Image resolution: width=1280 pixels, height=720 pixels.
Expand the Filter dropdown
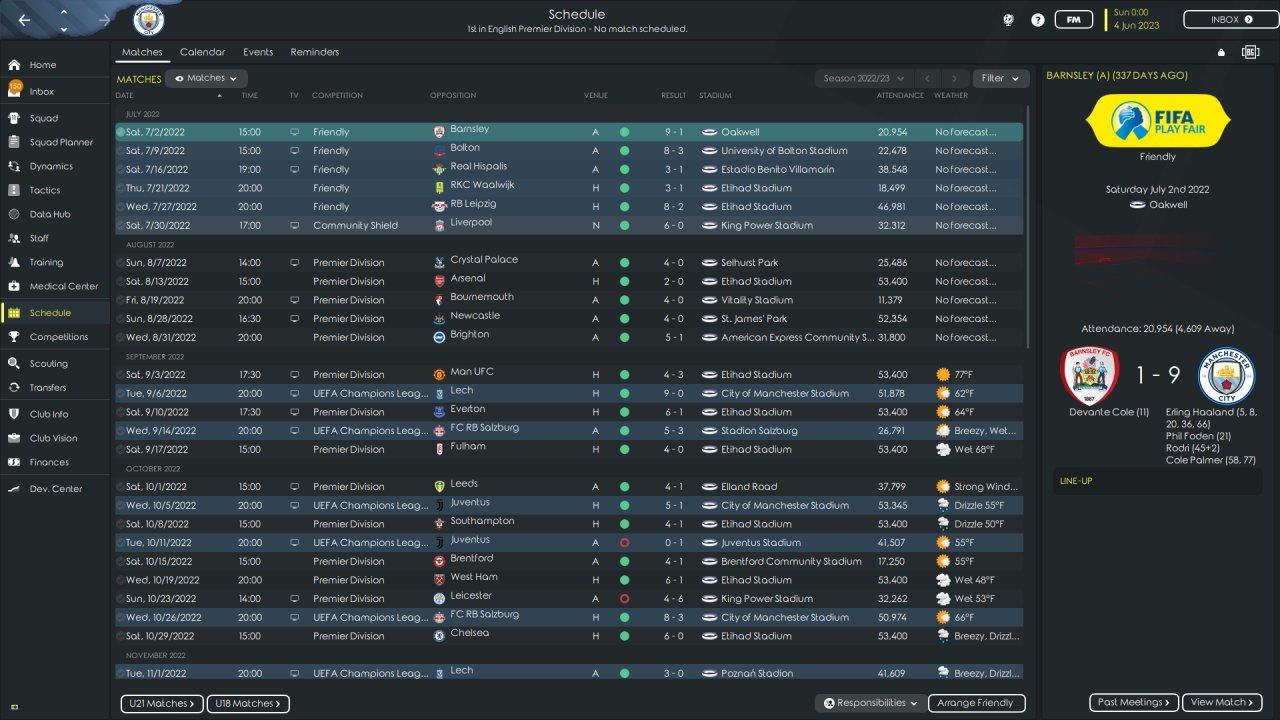pos(1000,78)
